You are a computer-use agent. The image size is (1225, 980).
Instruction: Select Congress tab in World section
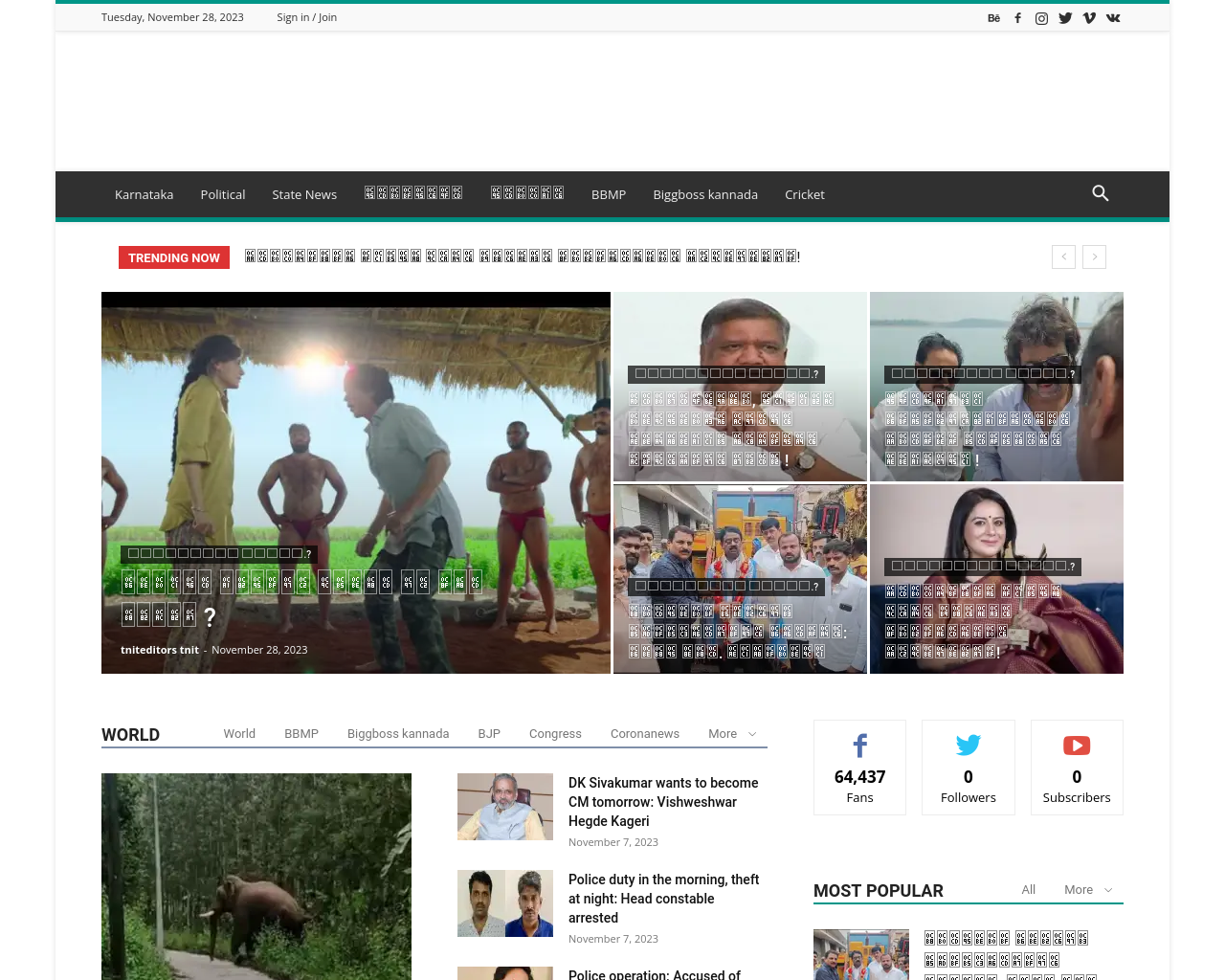[555, 734]
